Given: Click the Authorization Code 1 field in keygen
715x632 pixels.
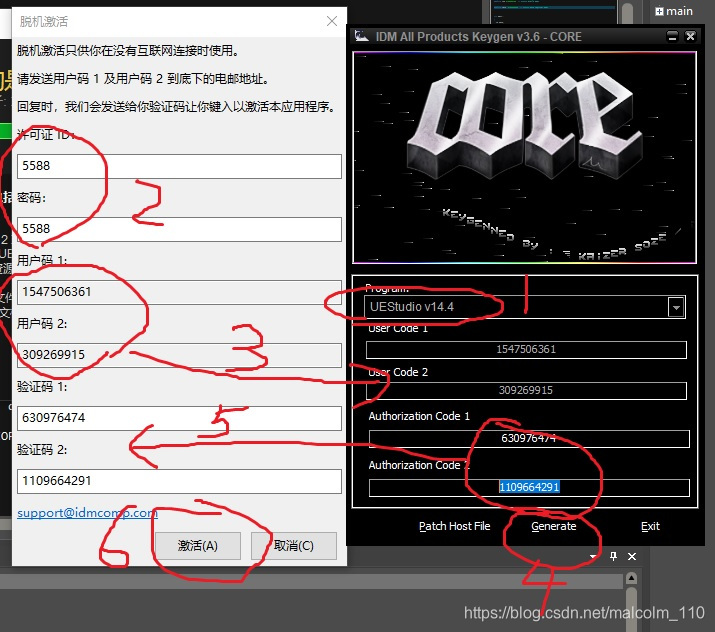Looking at the screenshot, I should click(x=529, y=439).
